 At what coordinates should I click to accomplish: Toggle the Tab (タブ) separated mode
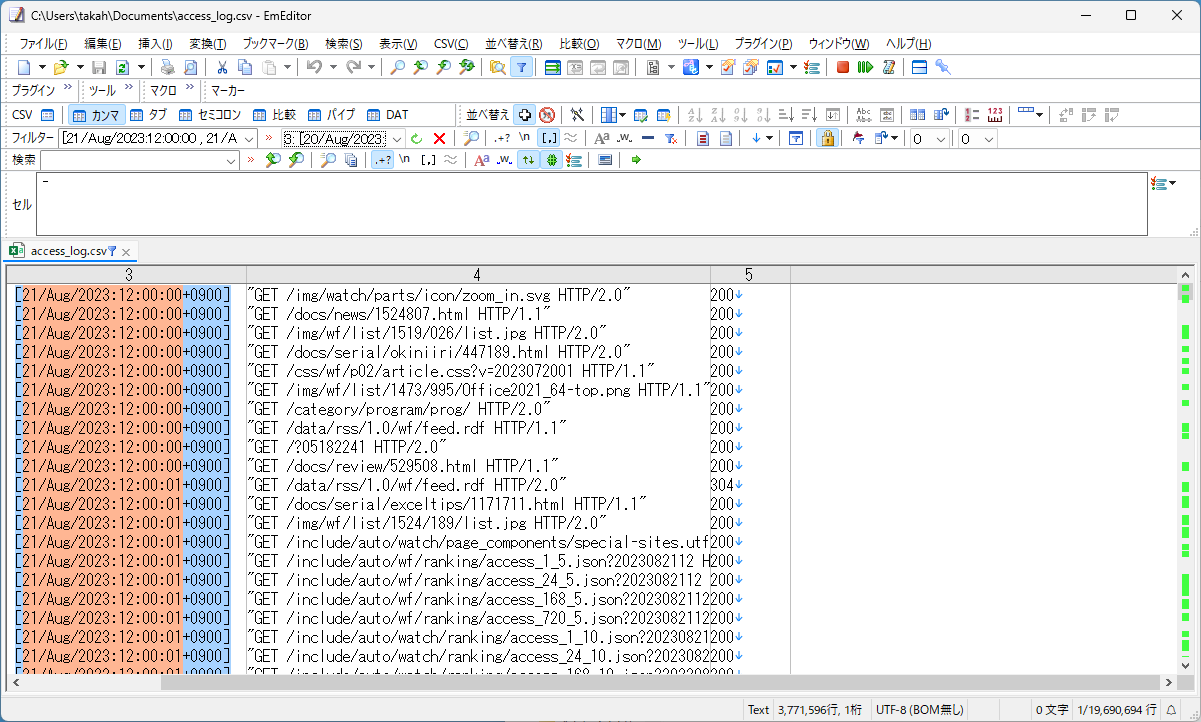coord(147,115)
